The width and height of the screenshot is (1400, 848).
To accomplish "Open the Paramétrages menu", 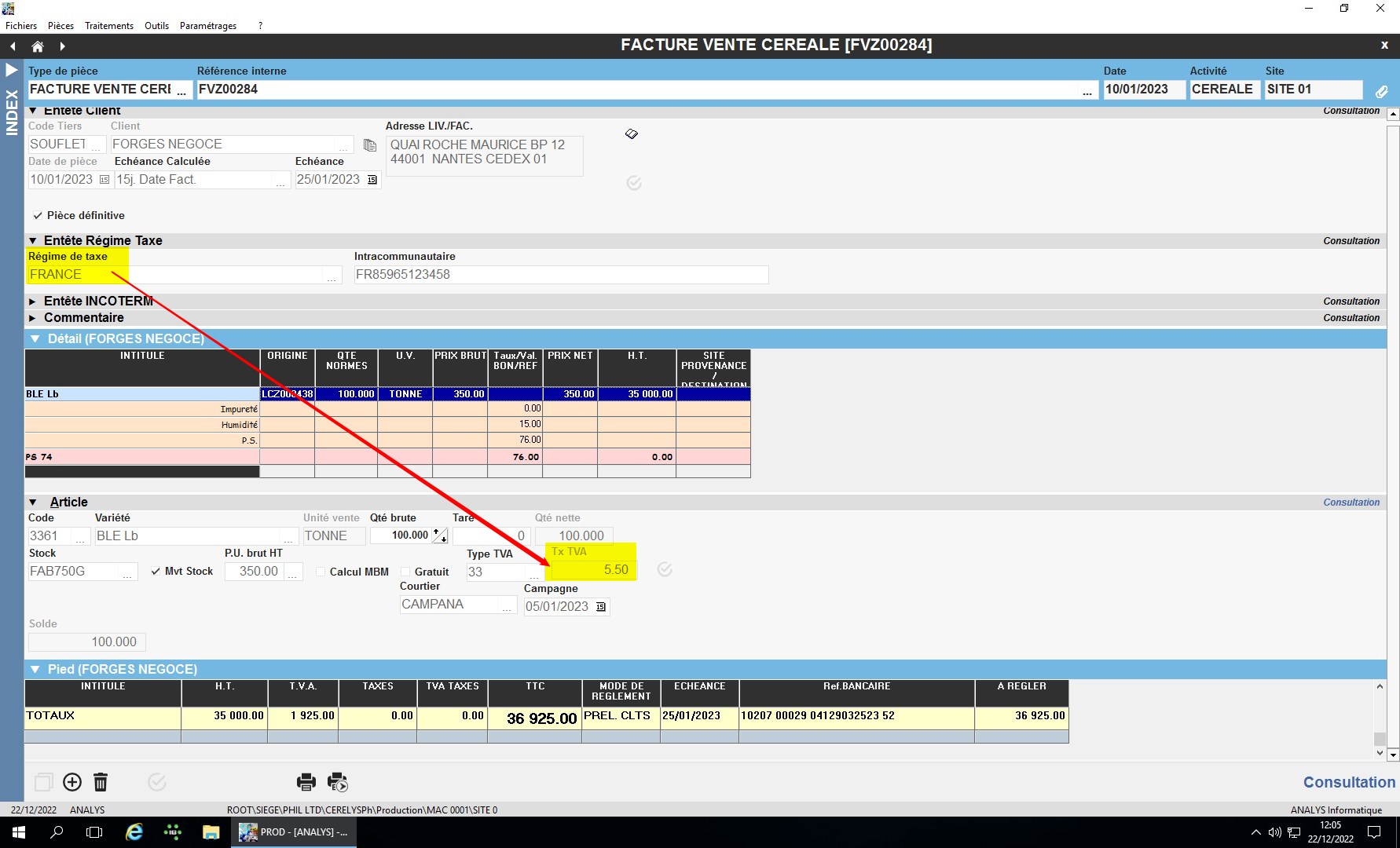I will point(208,26).
